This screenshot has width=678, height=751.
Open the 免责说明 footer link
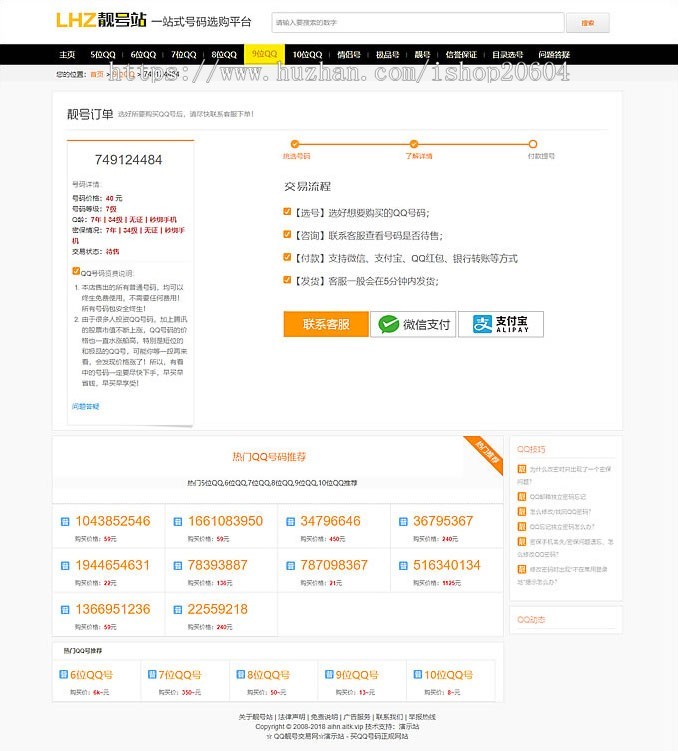pyautogui.click(x=324, y=717)
